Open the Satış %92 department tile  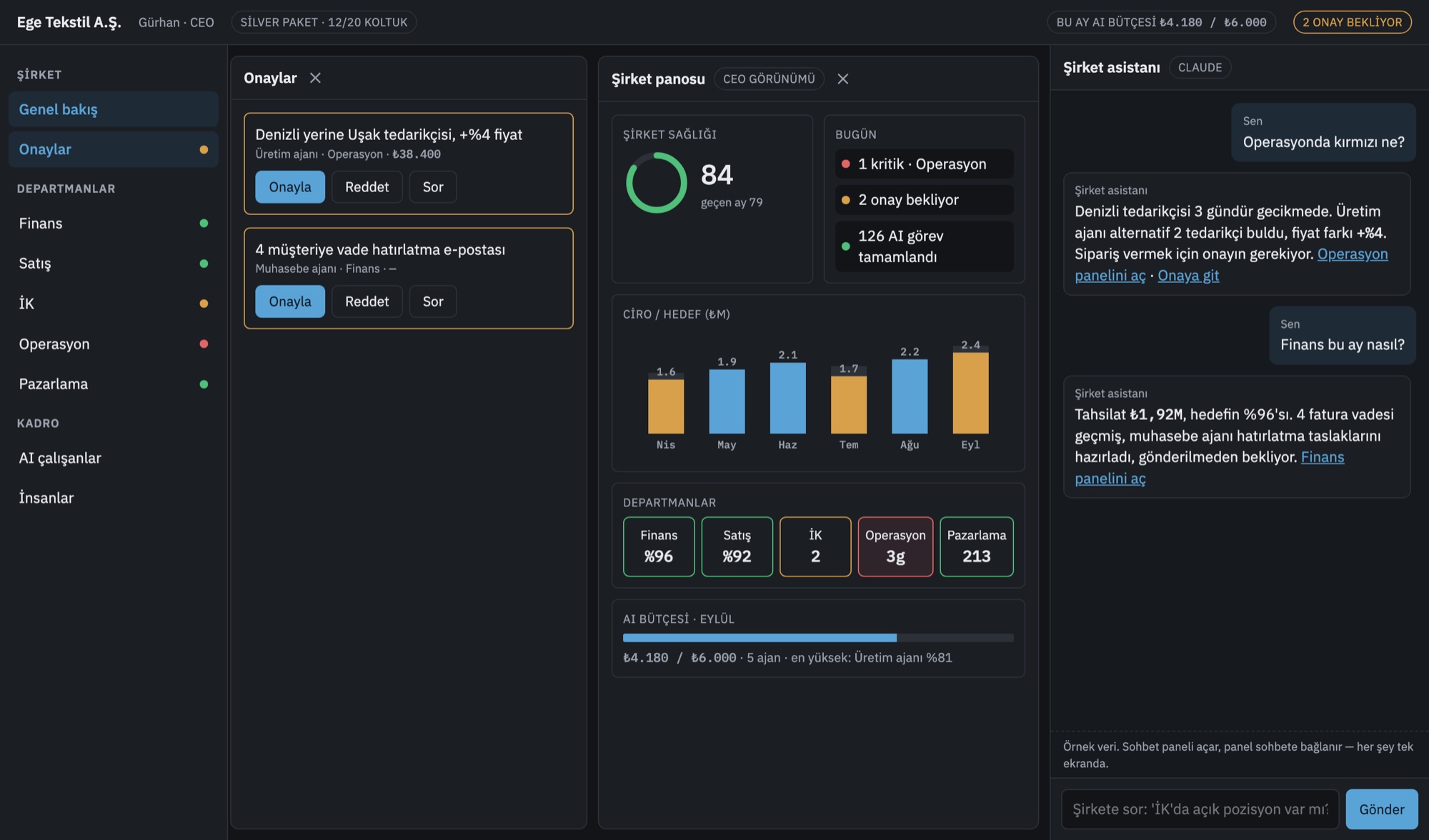point(737,546)
